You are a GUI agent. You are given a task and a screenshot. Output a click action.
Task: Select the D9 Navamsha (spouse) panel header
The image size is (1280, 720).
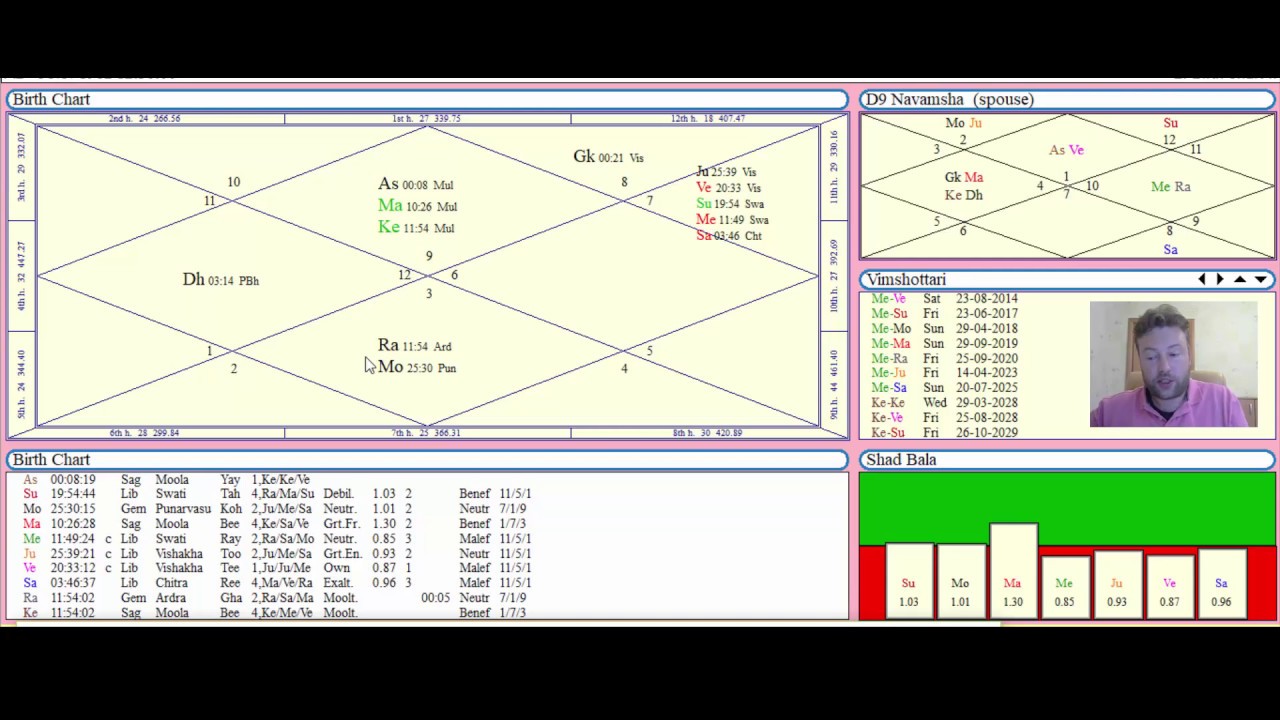pyautogui.click(x=1067, y=99)
